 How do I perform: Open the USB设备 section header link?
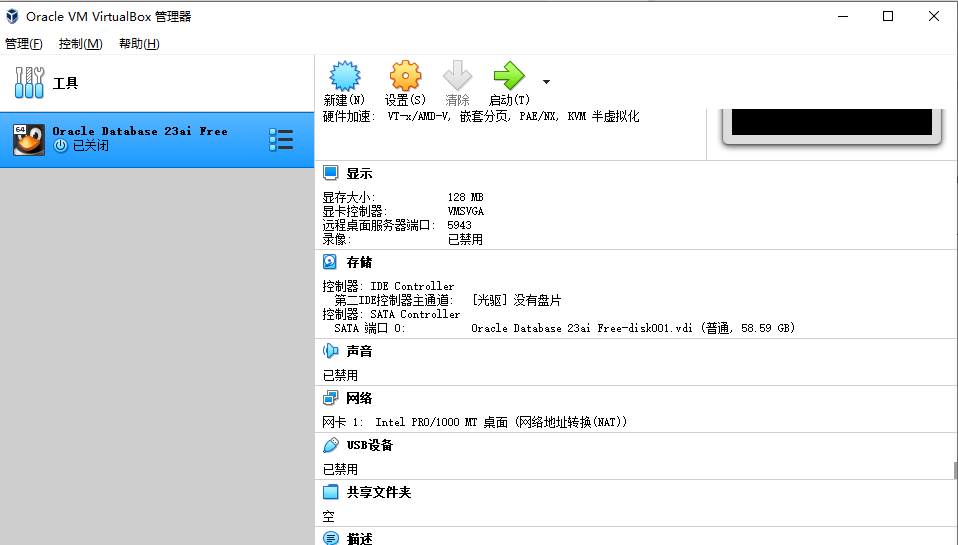(x=370, y=445)
